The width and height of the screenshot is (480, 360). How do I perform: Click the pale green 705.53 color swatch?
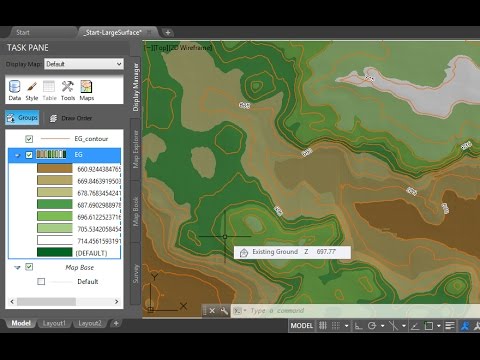55,228
